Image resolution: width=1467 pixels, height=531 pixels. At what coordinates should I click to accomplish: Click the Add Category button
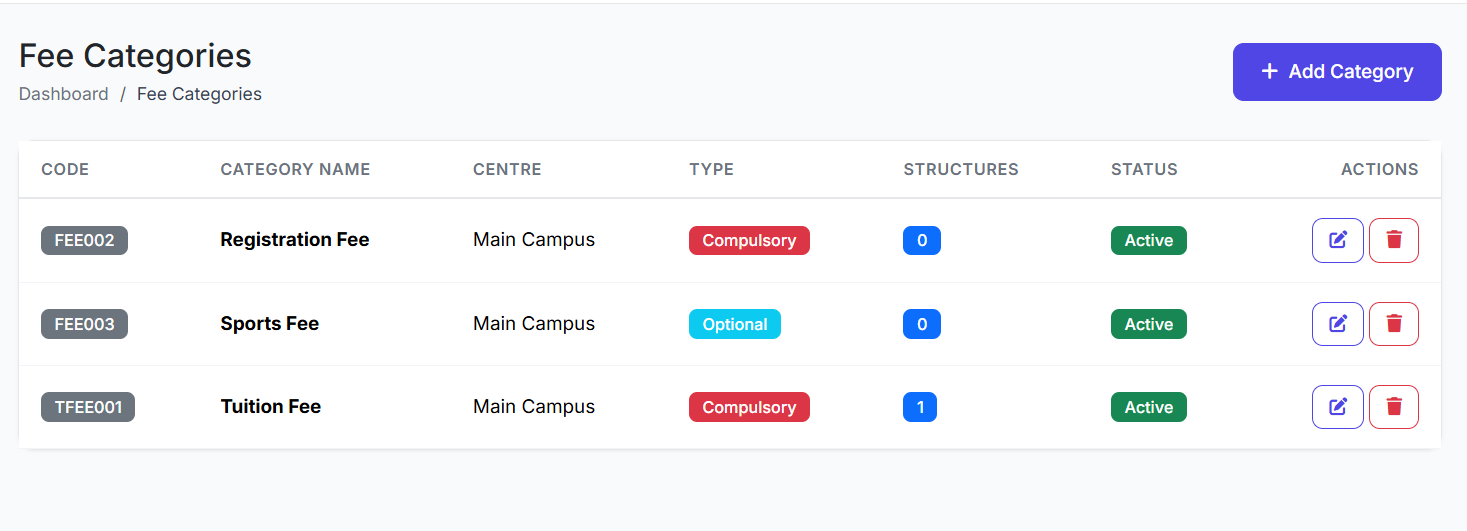[1337, 72]
